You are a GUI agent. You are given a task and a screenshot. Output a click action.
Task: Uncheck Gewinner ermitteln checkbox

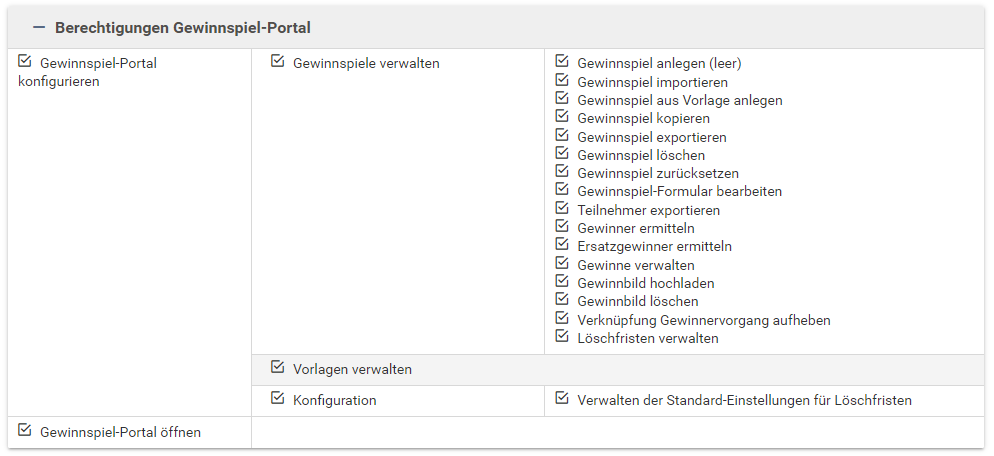pos(562,227)
